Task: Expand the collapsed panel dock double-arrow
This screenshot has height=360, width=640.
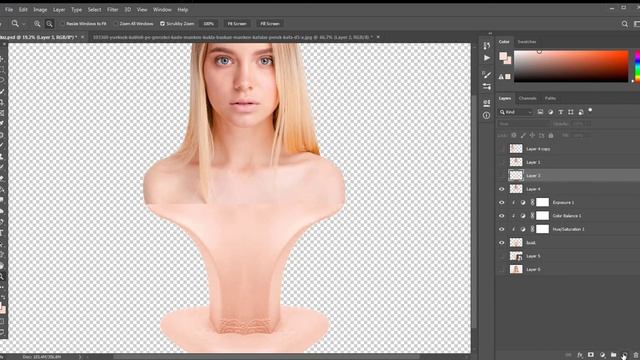Action: point(490,33)
